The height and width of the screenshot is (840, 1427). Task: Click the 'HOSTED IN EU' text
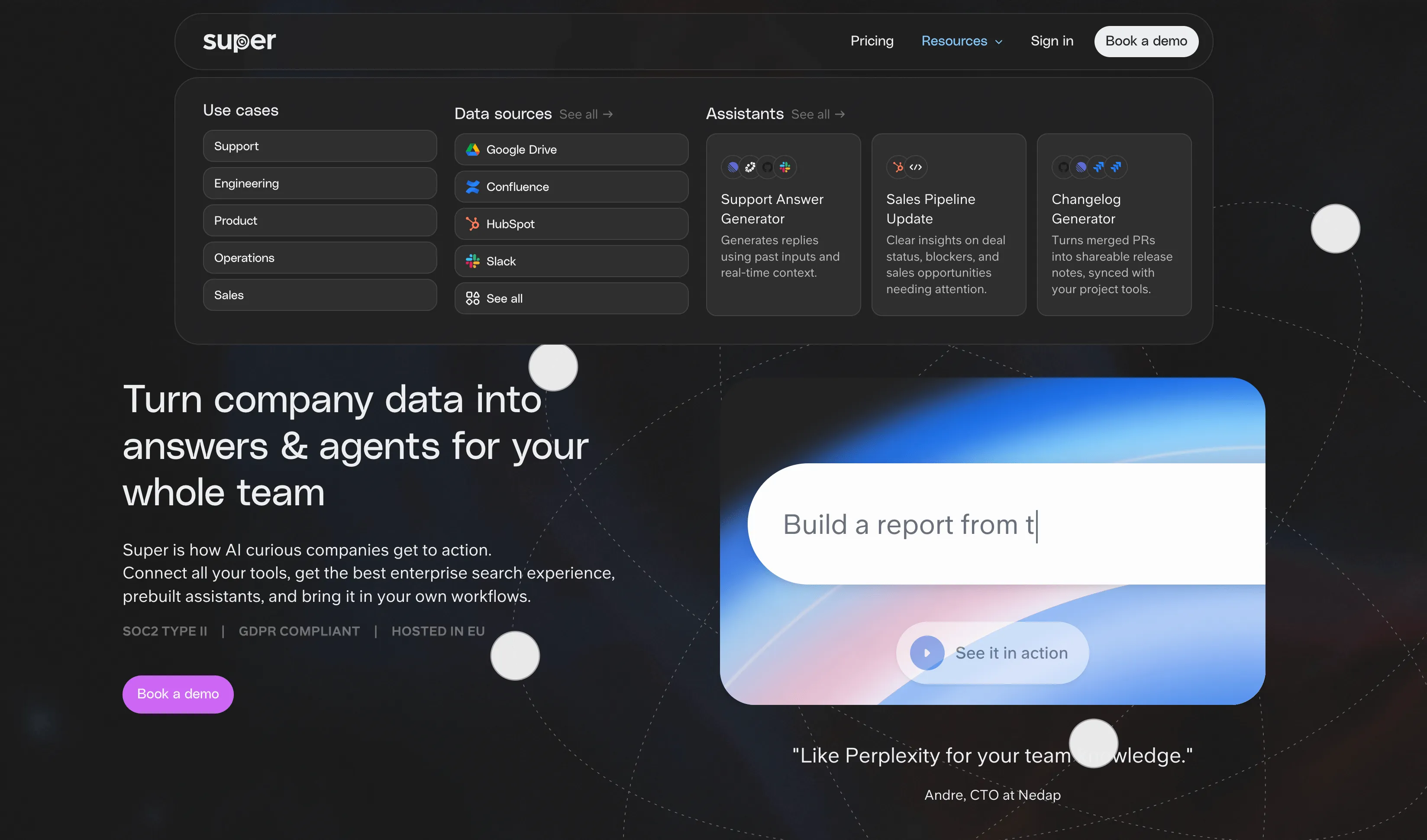(x=438, y=631)
